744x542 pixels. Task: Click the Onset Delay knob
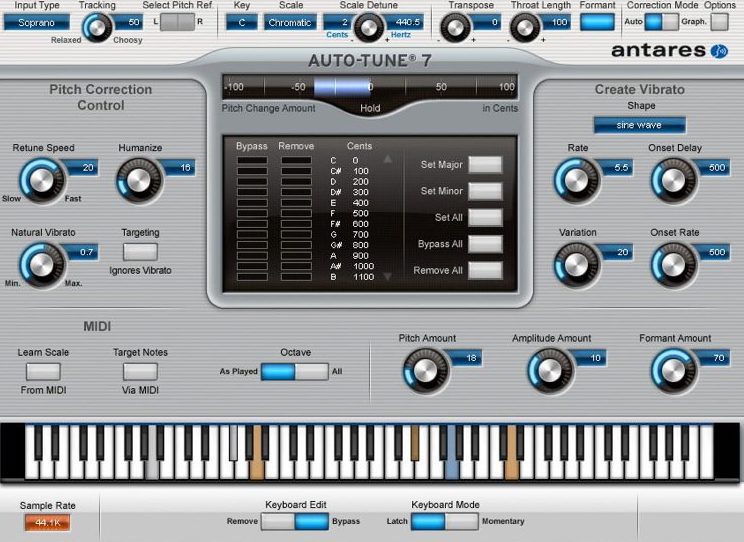tap(673, 181)
